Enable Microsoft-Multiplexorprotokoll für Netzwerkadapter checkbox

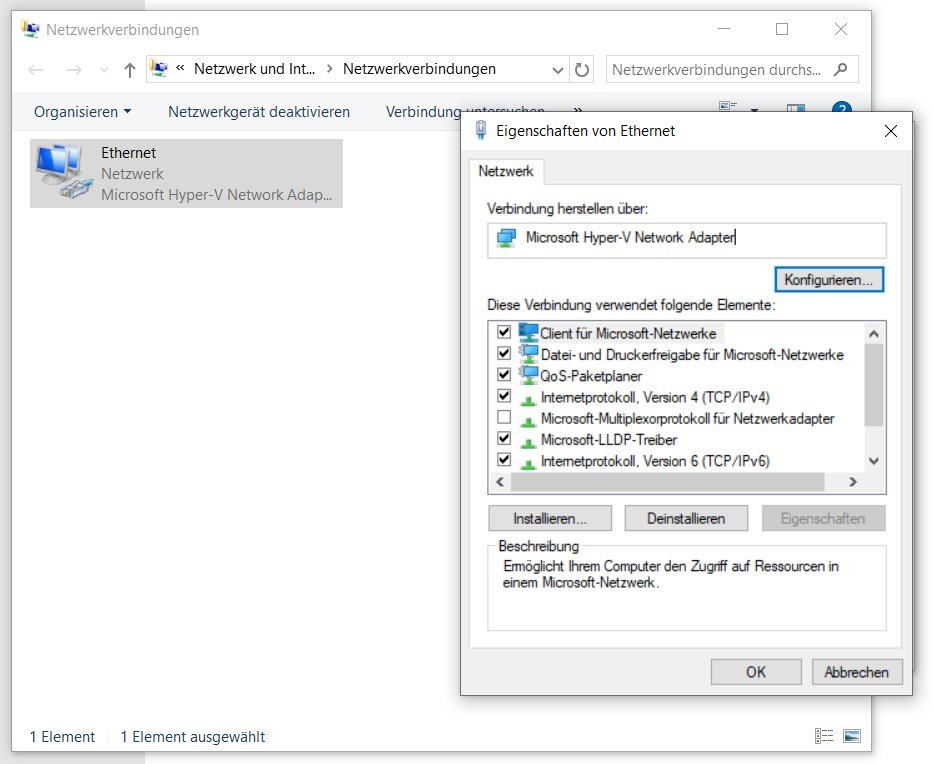tap(504, 418)
